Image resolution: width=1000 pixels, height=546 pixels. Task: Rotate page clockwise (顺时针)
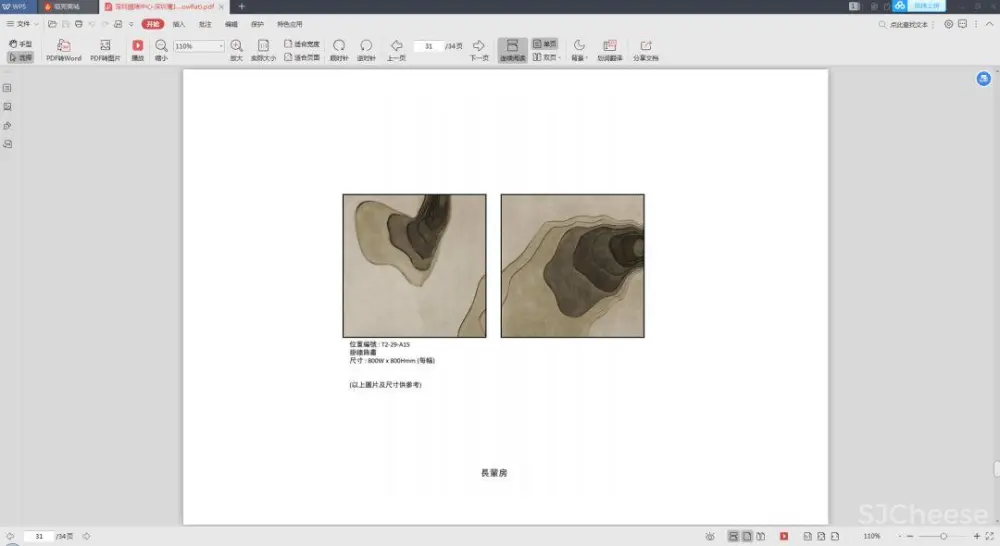[x=339, y=50]
